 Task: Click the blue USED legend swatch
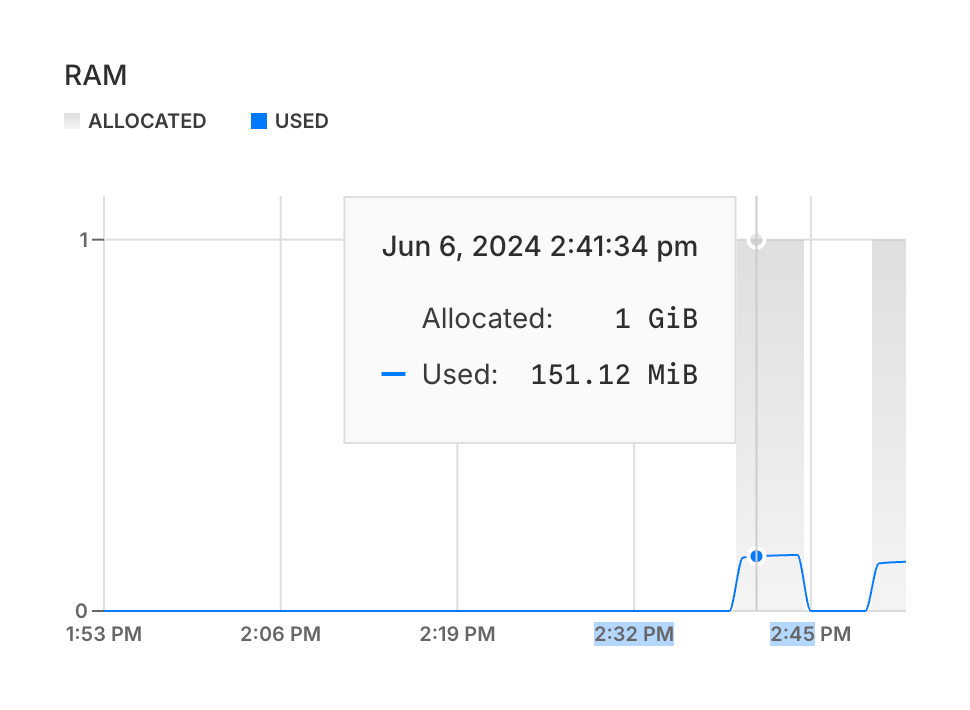[x=259, y=121]
